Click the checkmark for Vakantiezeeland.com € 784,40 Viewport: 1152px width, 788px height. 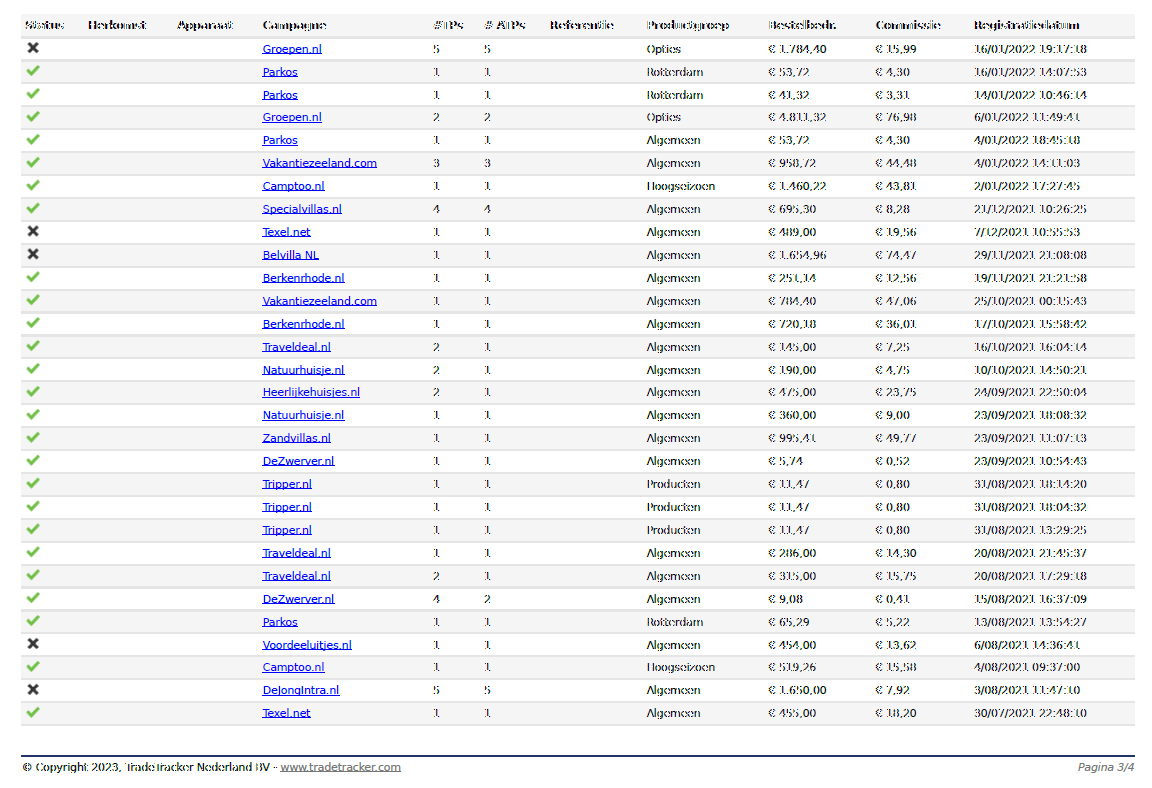click(33, 300)
